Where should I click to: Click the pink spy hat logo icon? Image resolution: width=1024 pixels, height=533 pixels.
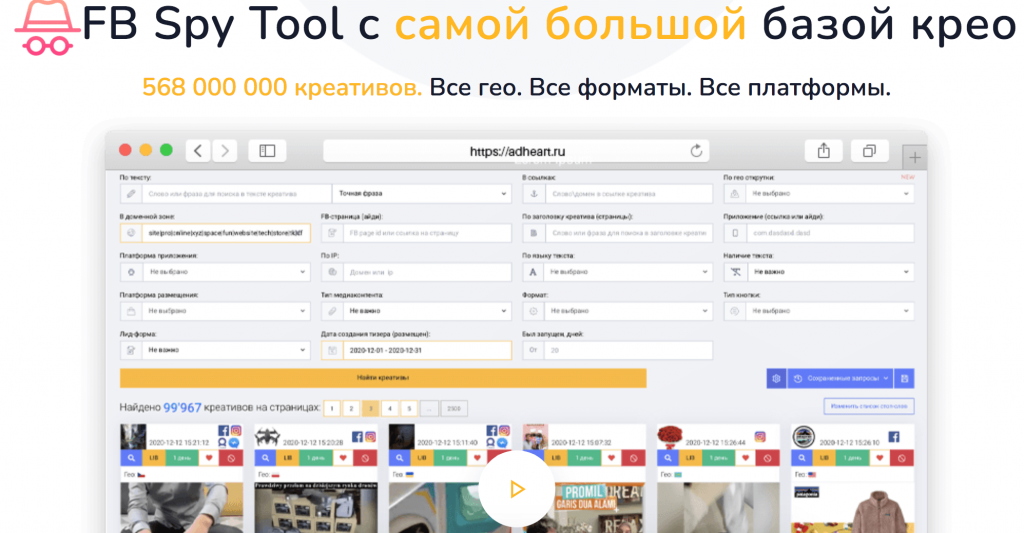pos(46,27)
